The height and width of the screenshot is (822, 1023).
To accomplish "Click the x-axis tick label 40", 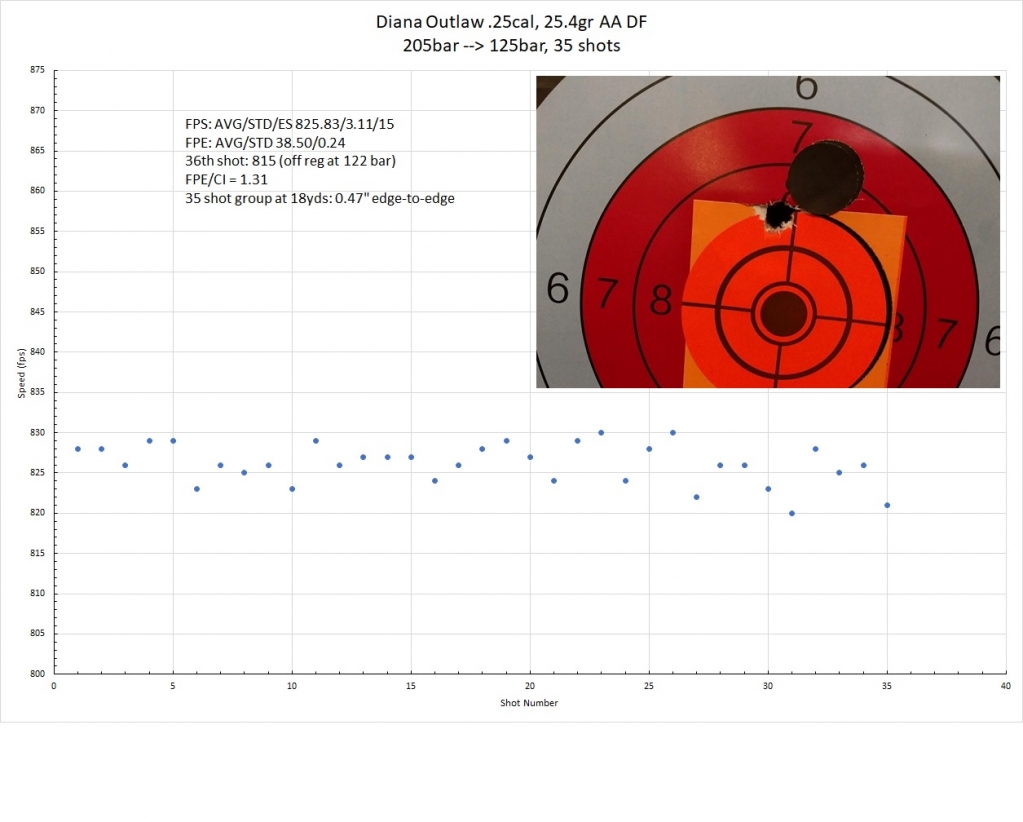I will click(x=1006, y=686).
